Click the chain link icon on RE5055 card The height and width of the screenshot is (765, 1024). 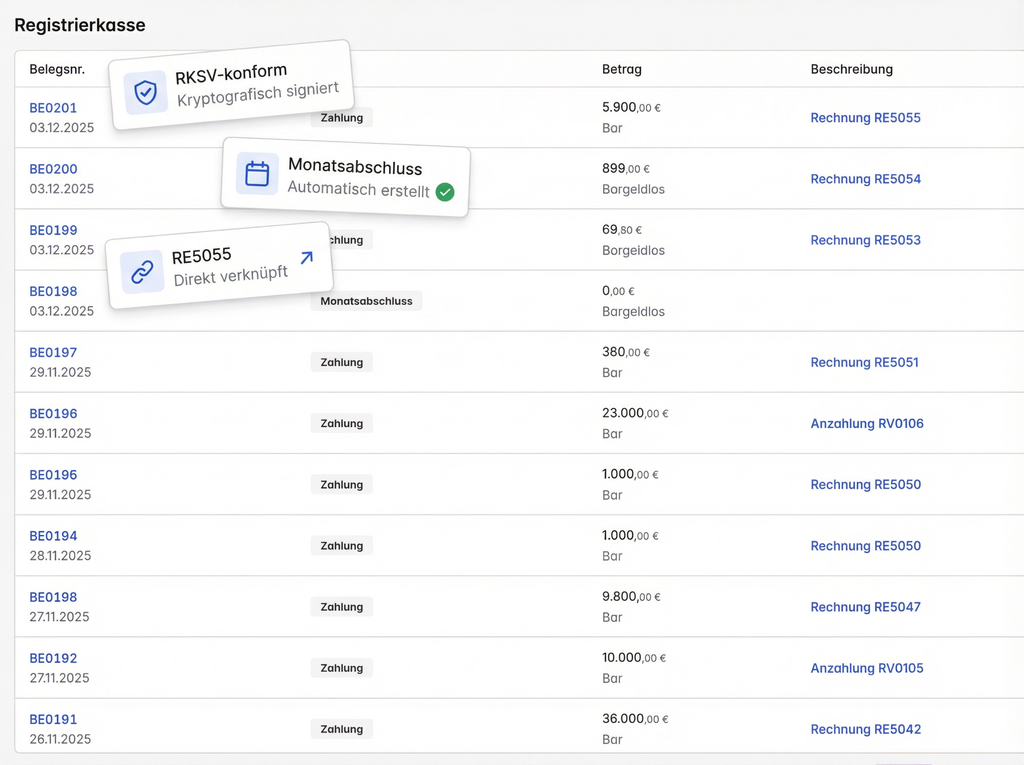142,272
